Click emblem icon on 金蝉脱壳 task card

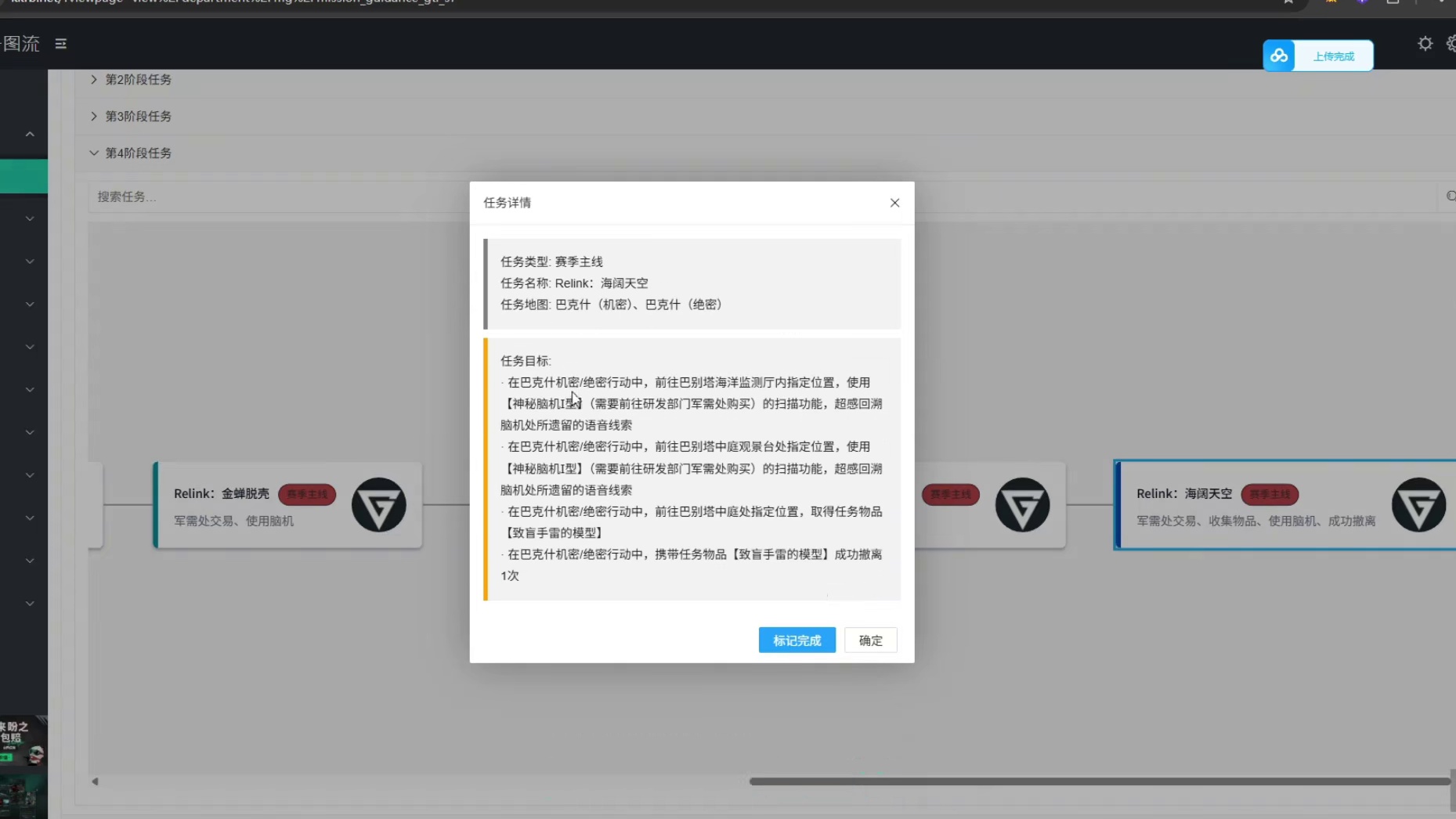point(378,505)
